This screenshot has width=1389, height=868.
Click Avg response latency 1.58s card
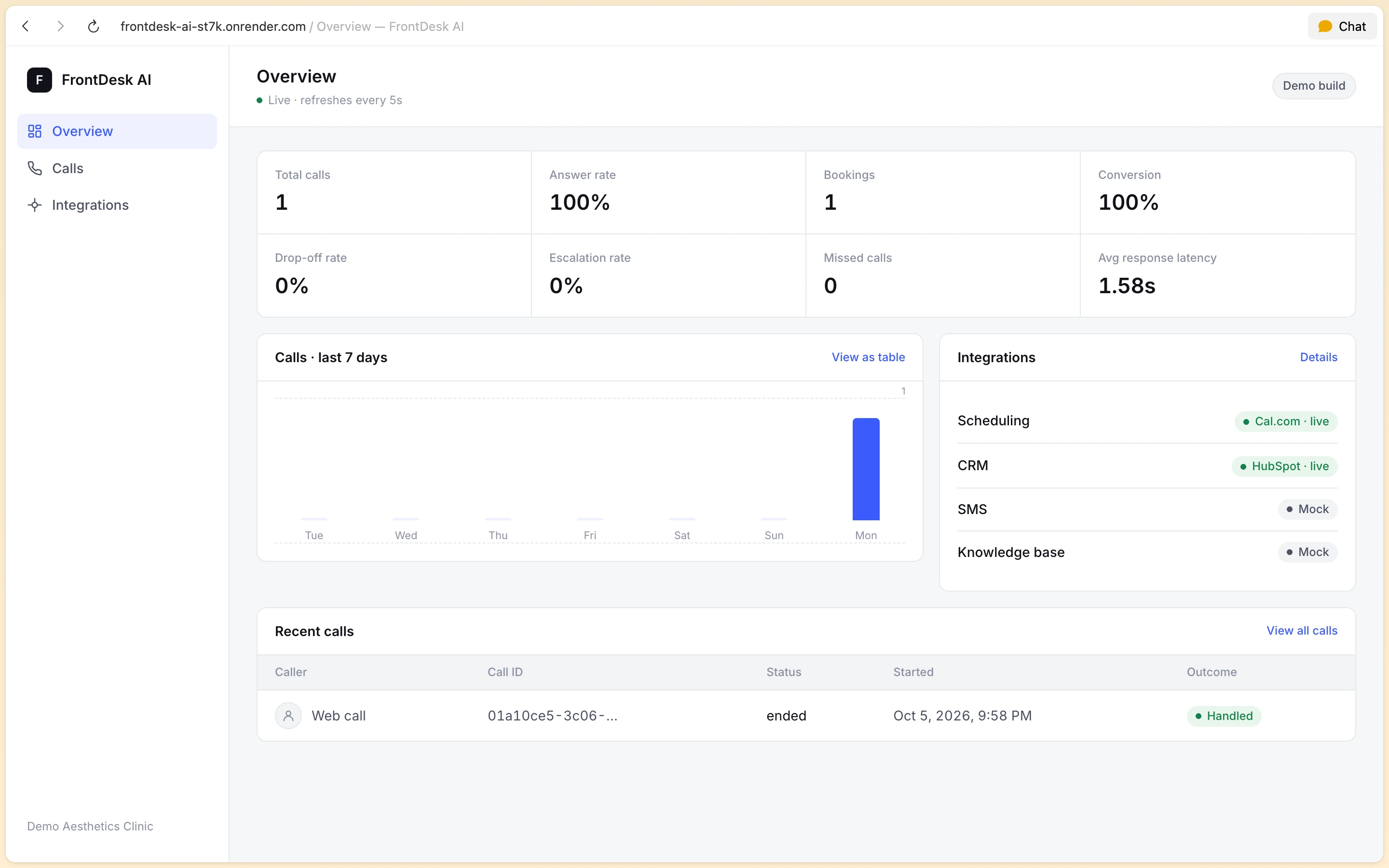click(1218, 275)
